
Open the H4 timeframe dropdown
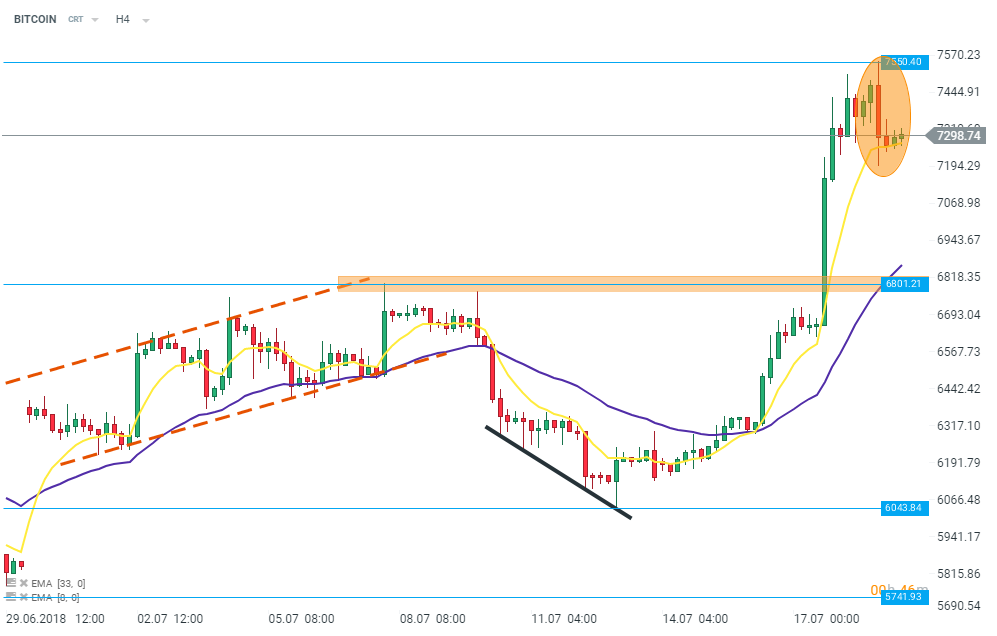pos(145,20)
